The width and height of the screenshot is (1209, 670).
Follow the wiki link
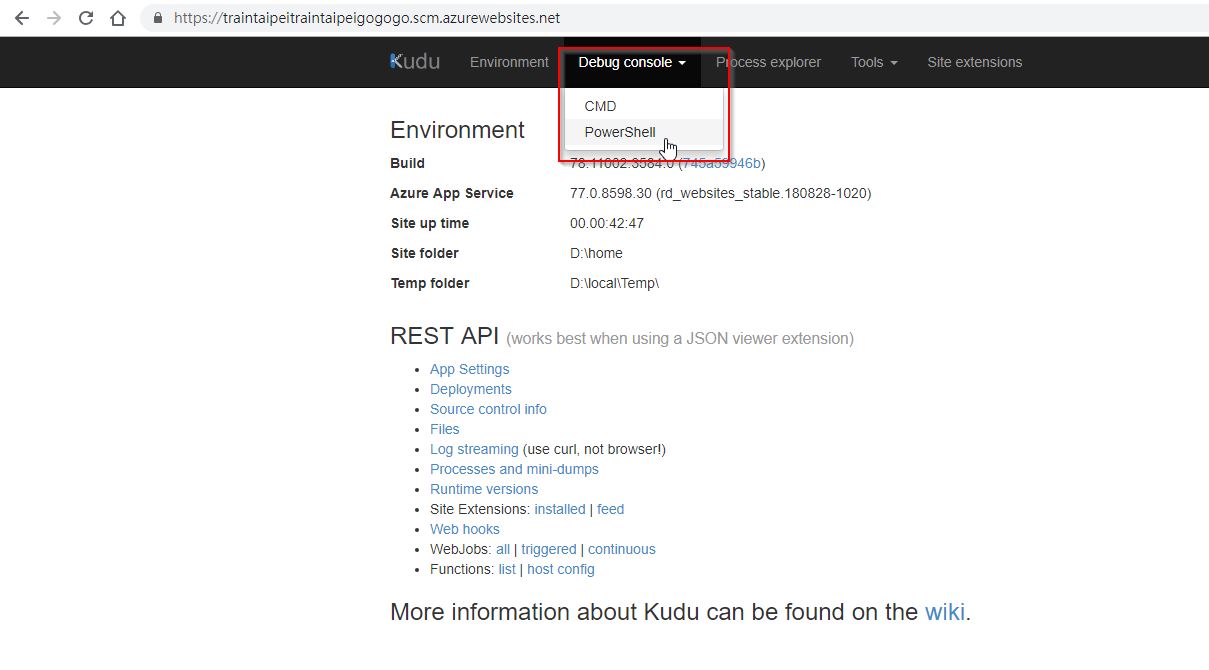click(945, 612)
